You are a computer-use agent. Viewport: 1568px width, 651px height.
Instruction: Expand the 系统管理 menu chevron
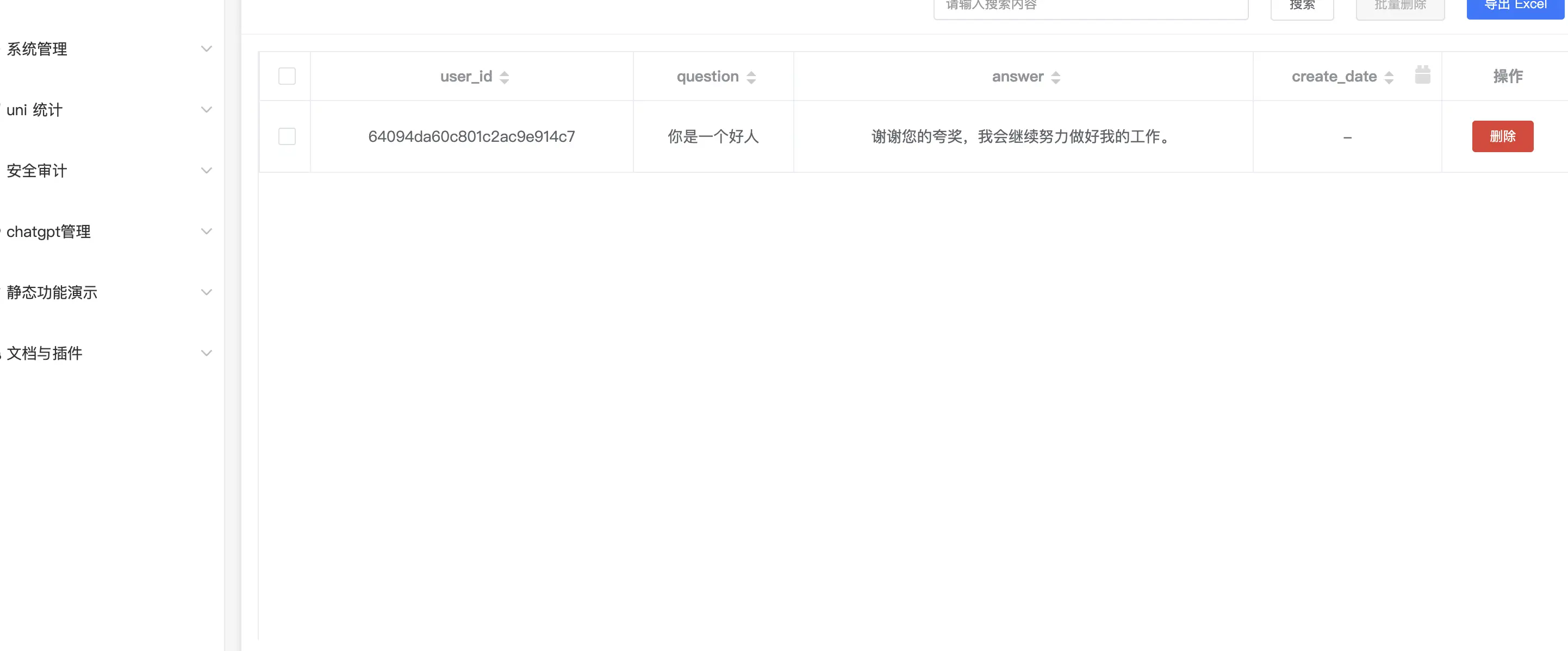[x=207, y=49]
